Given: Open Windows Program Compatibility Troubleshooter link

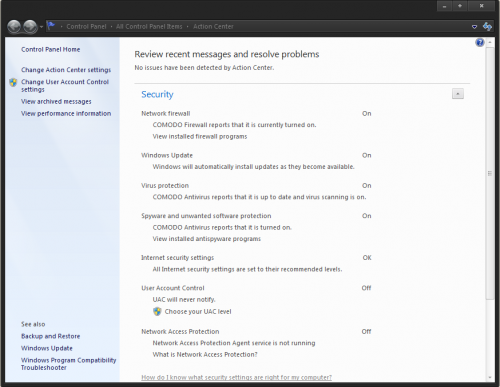Looking at the screenshot, I should coord(68,364).
